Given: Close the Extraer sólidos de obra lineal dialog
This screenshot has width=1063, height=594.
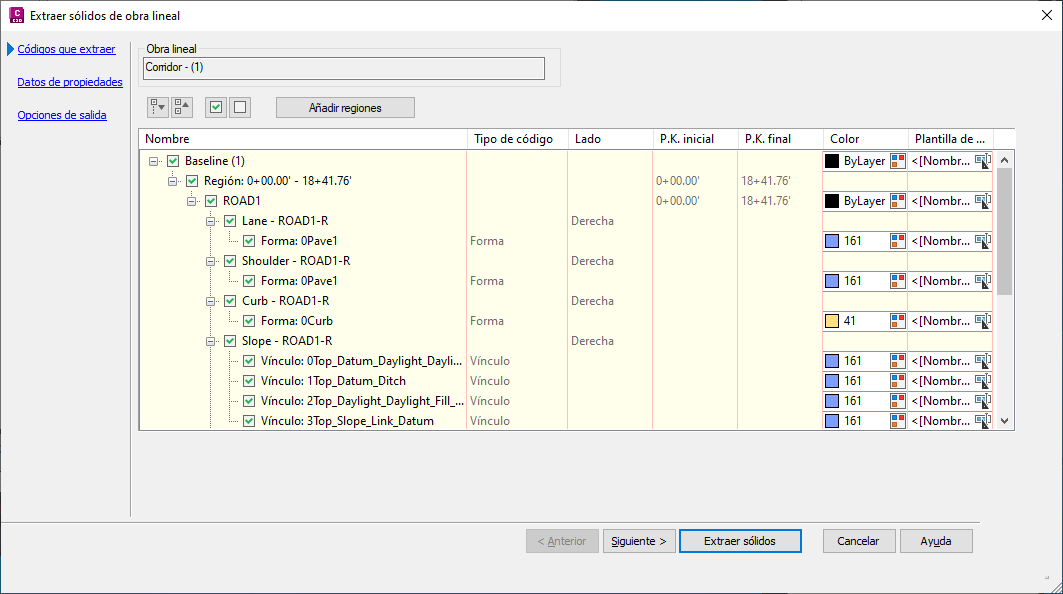Looking at the screenshot, I should tap(1047, 15).
